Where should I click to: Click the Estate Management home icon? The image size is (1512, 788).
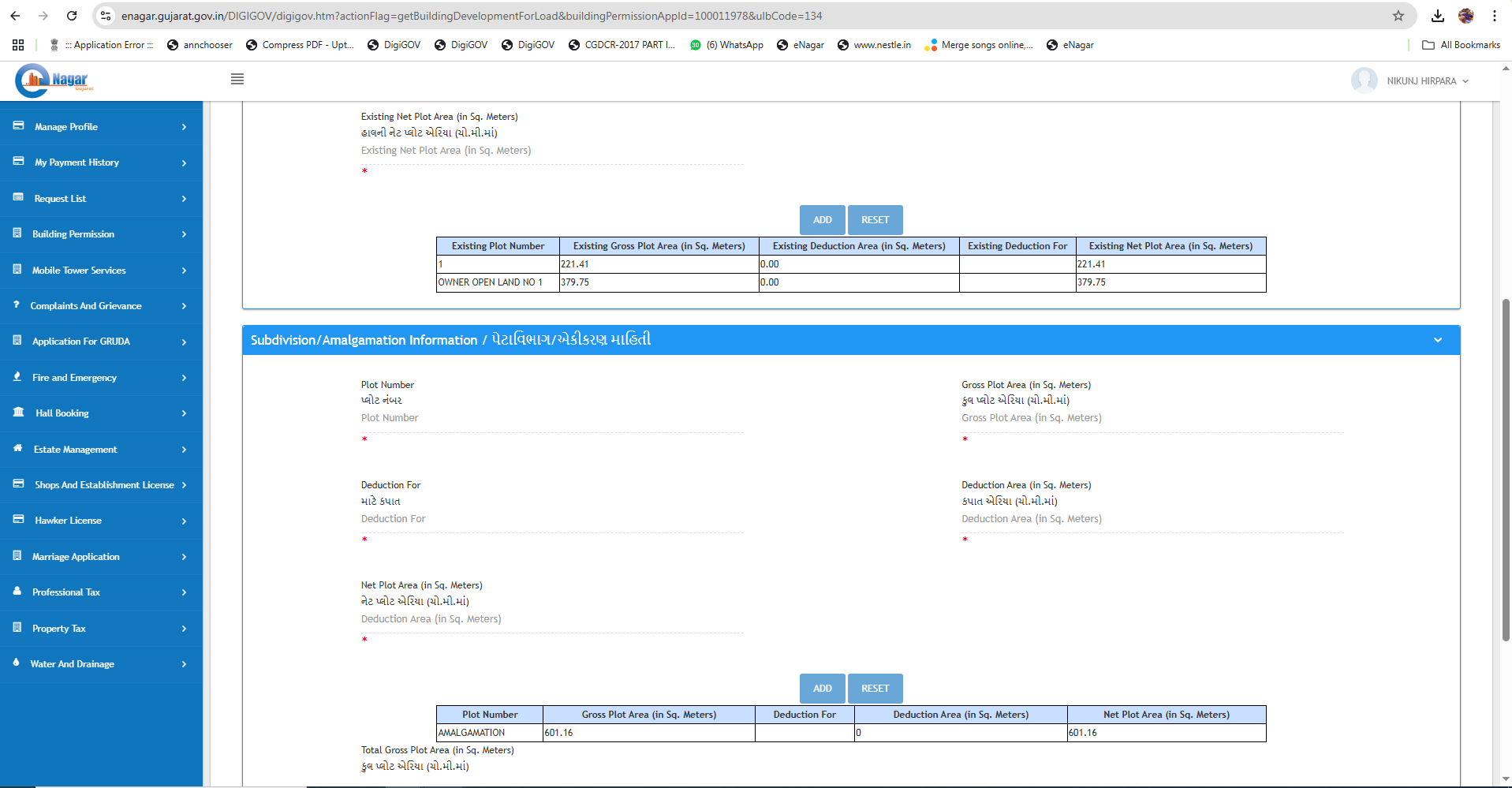17,448
